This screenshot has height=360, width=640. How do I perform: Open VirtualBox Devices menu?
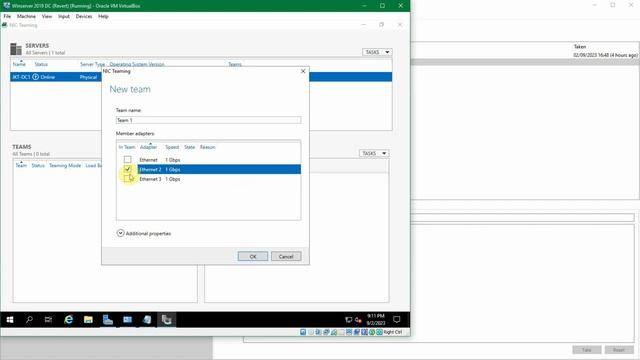coord(84,16)
